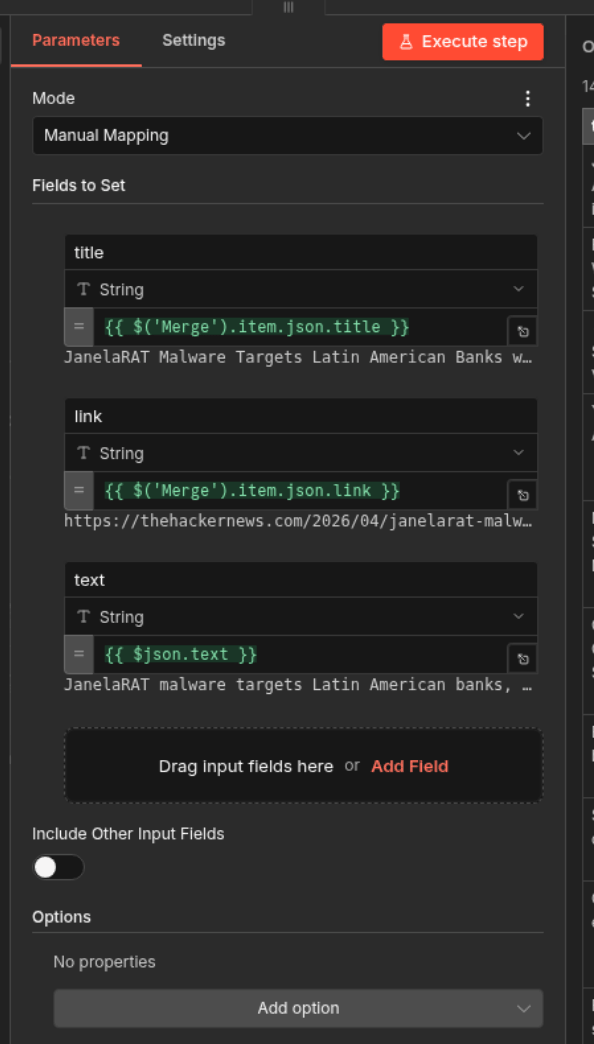Click the Add Field link
The width and height of the screenshot is (594, 1044).
(x=410, y=766)
